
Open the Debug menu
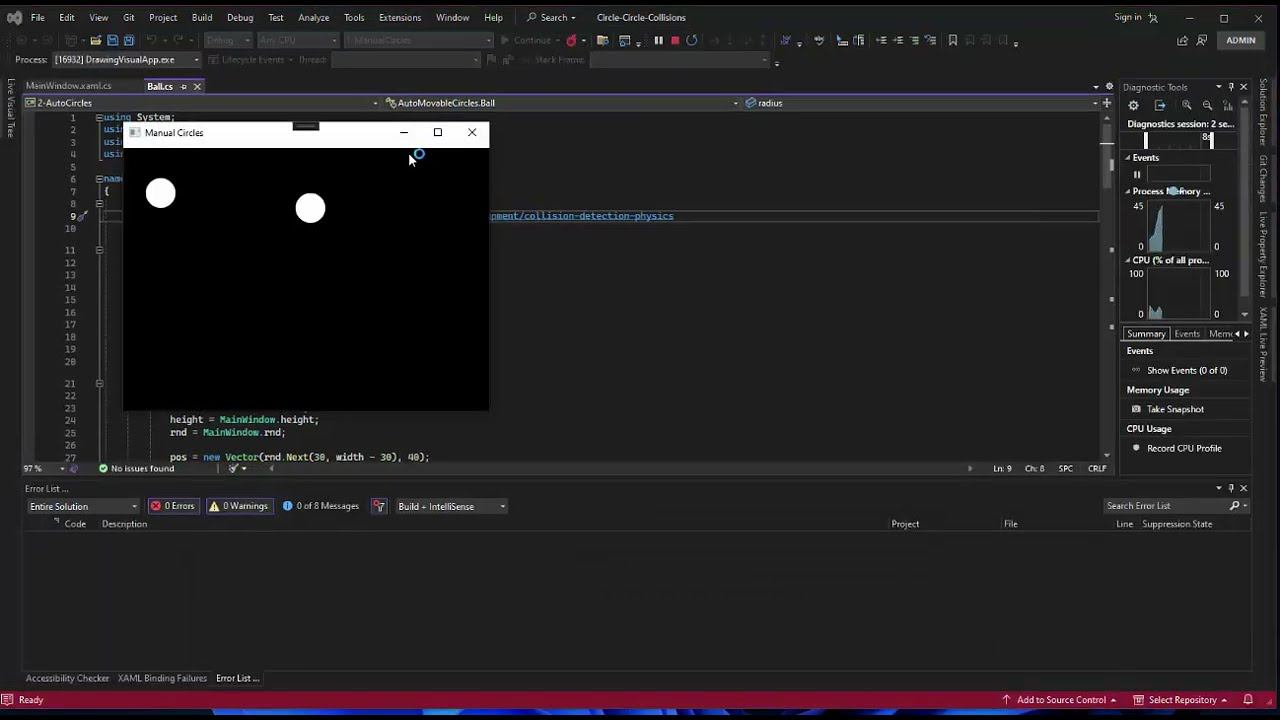(240, 17)
